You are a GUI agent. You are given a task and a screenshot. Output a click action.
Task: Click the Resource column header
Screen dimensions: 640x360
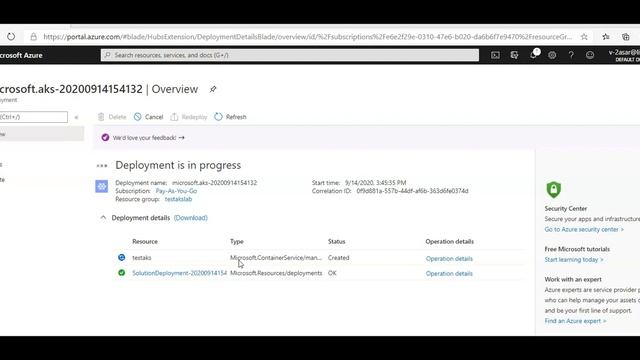pos(145,242)
